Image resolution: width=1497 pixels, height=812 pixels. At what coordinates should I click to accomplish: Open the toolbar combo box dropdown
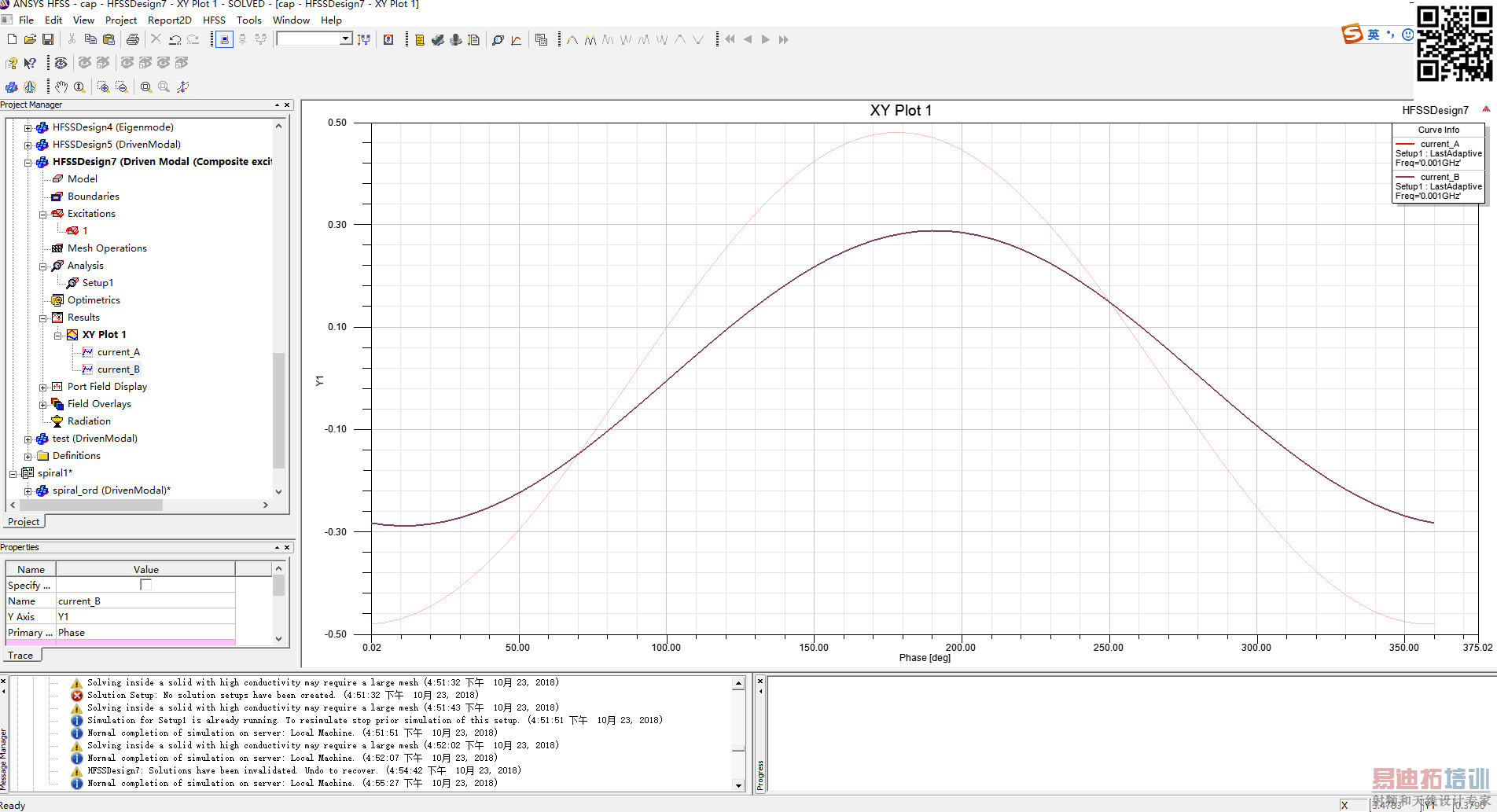pos(345,39)
